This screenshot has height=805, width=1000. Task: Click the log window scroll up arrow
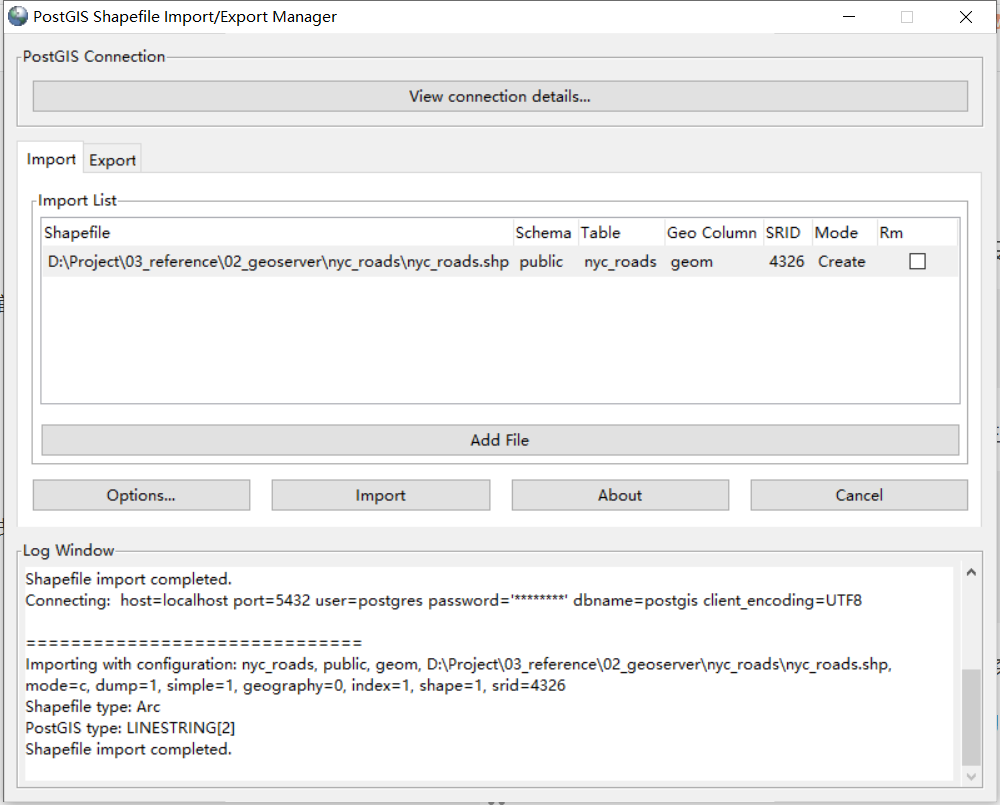971,572
